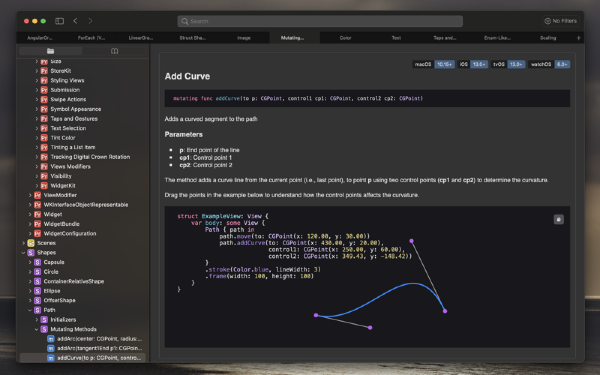
Task: Toggle the sidebar with the toolbar icon
Action: point(59,21)
